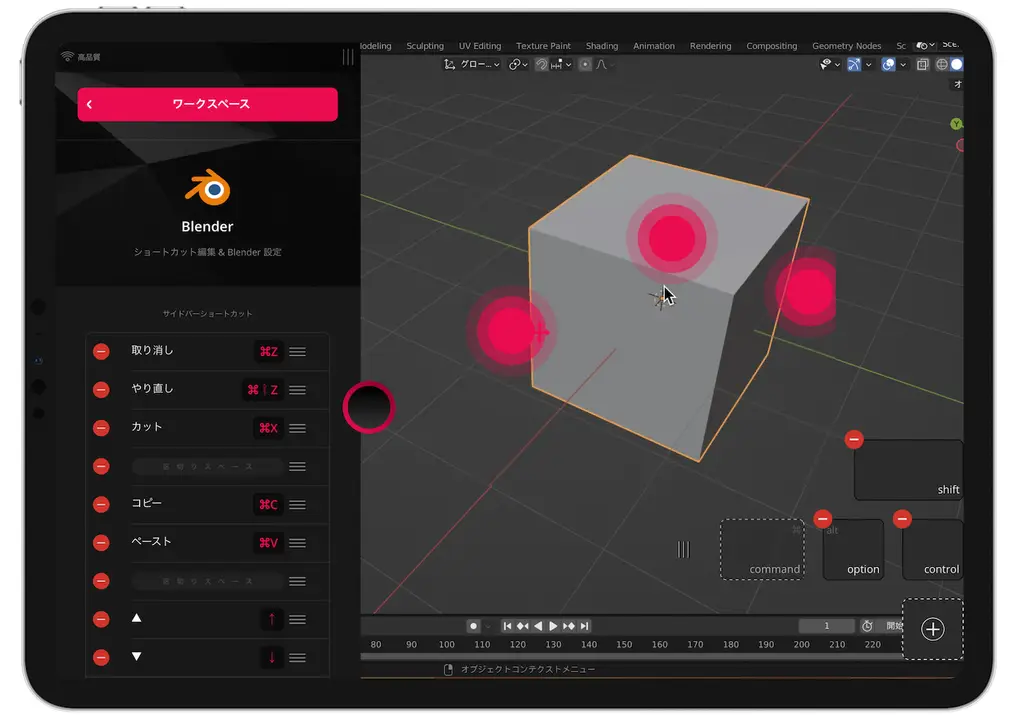The height and width of the screenshot is (720, 1016).
Task: Toggle the snapping magnet icon in the toolbar
Action: pos(542,64)
